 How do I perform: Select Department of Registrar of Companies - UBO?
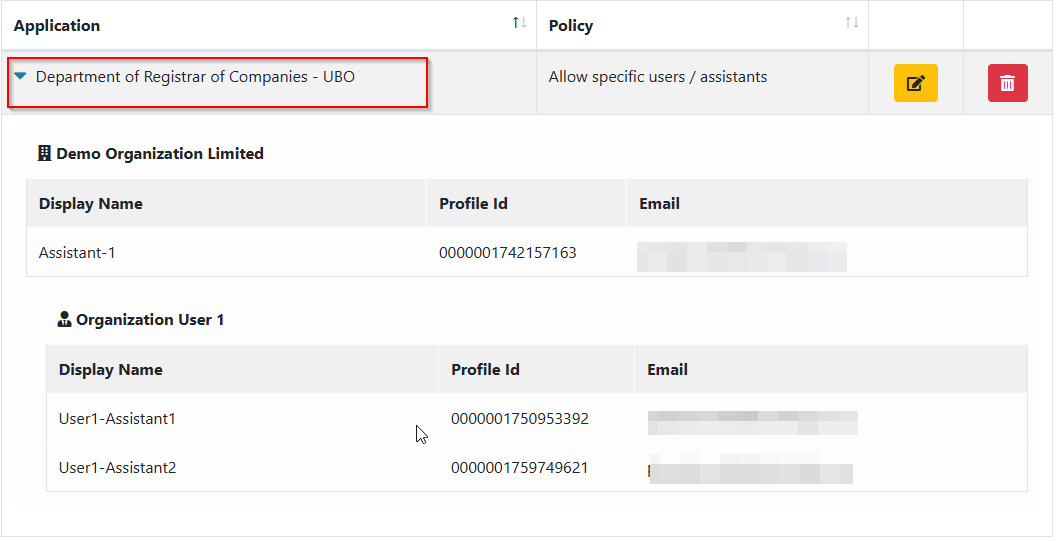point(195,77)
